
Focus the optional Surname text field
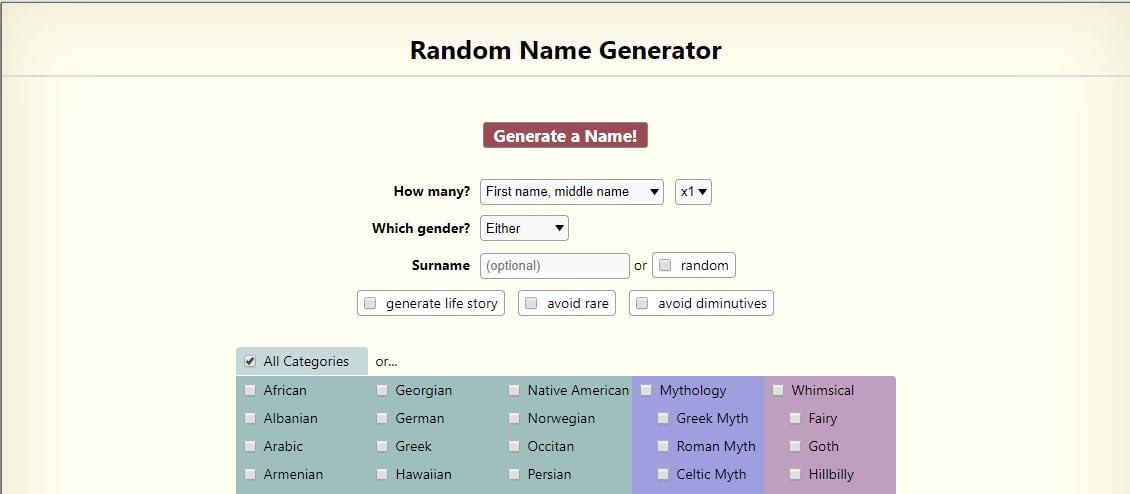pyautogui.click(x=555, y=265)
